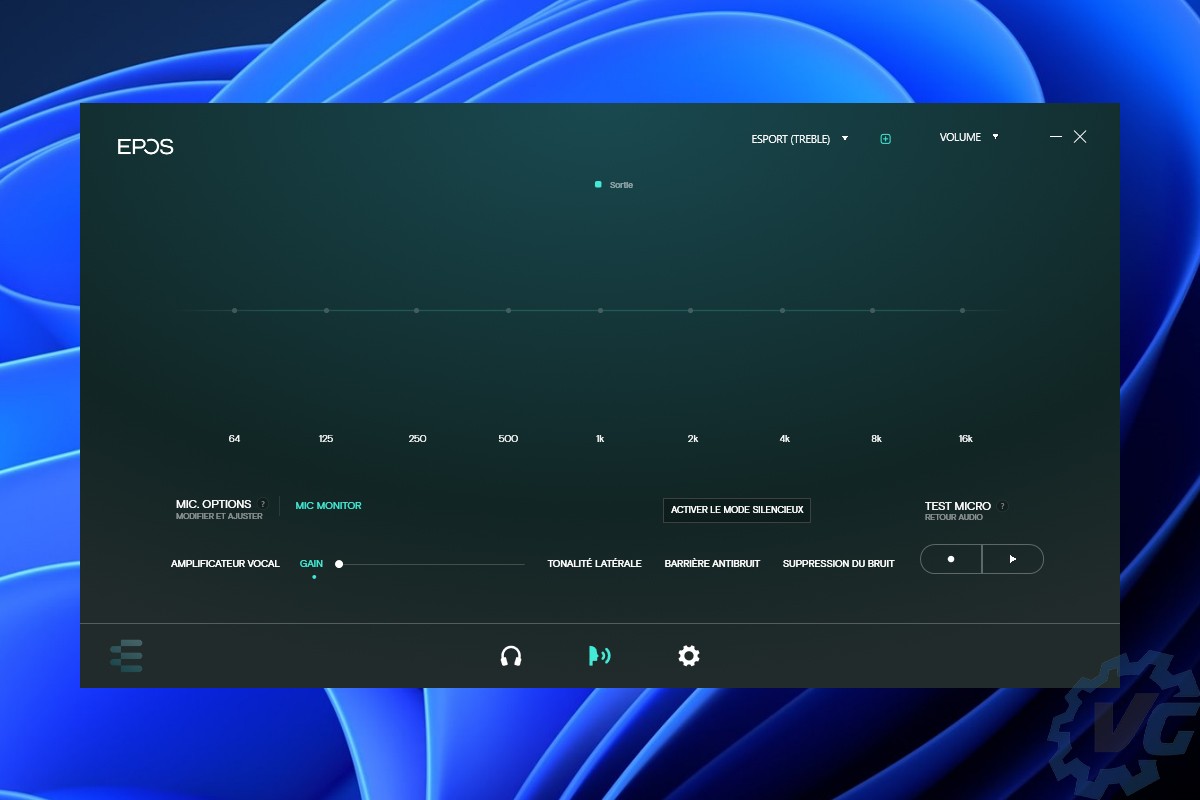Image resolution: width=1200 pixels, height=800 pixels.
Task: Open the settings gear icon
Action: 689,656
